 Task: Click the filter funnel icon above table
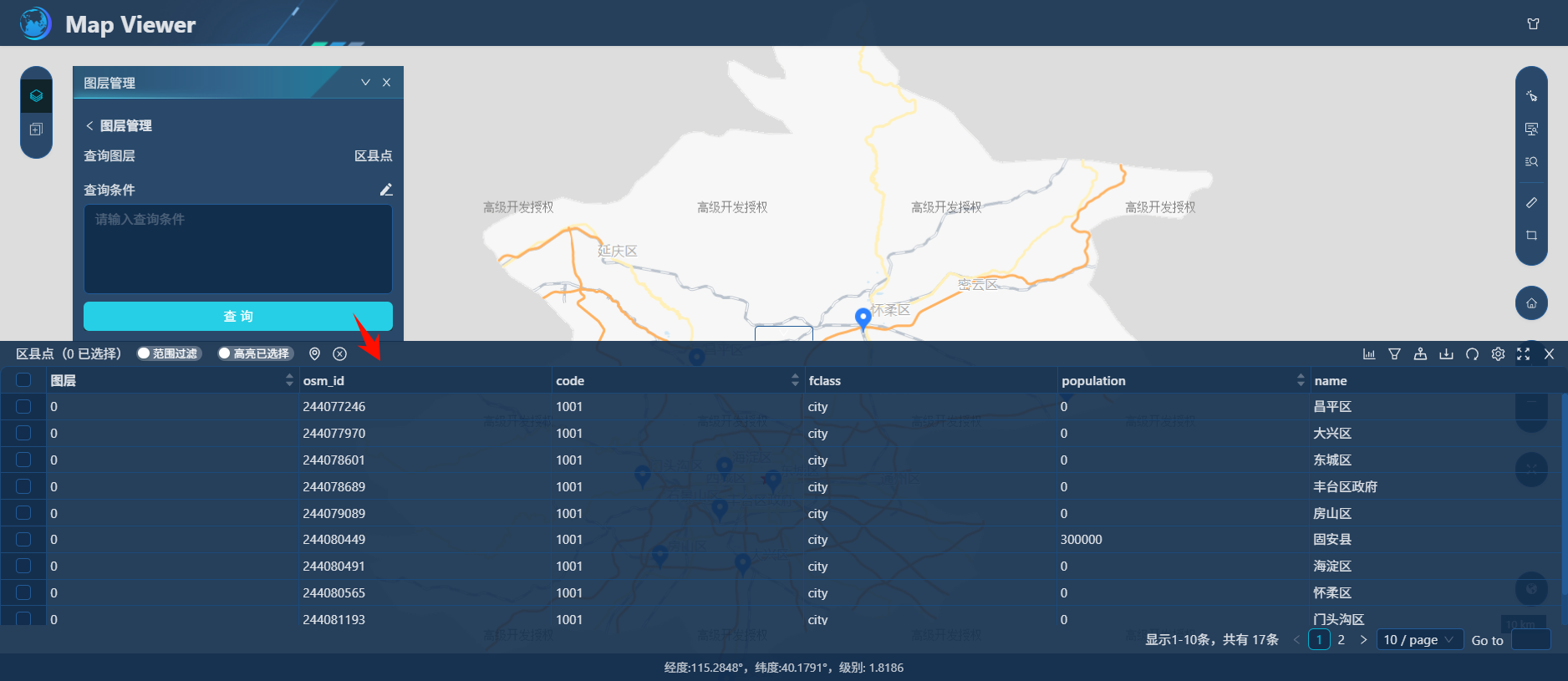click(x=1394, y=354)
